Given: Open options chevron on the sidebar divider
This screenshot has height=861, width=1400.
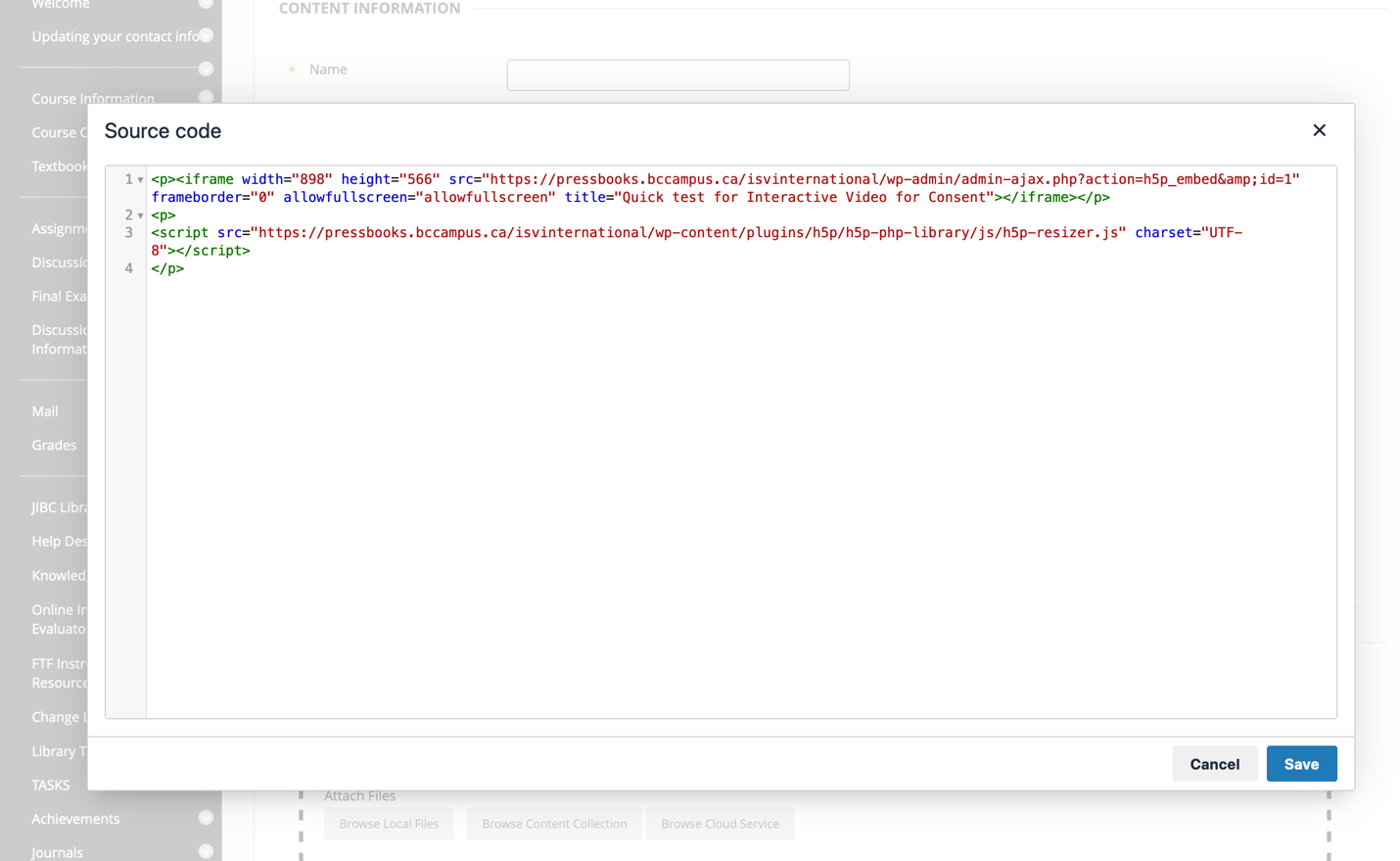Looking at the screenshot, I should [206, 69].
